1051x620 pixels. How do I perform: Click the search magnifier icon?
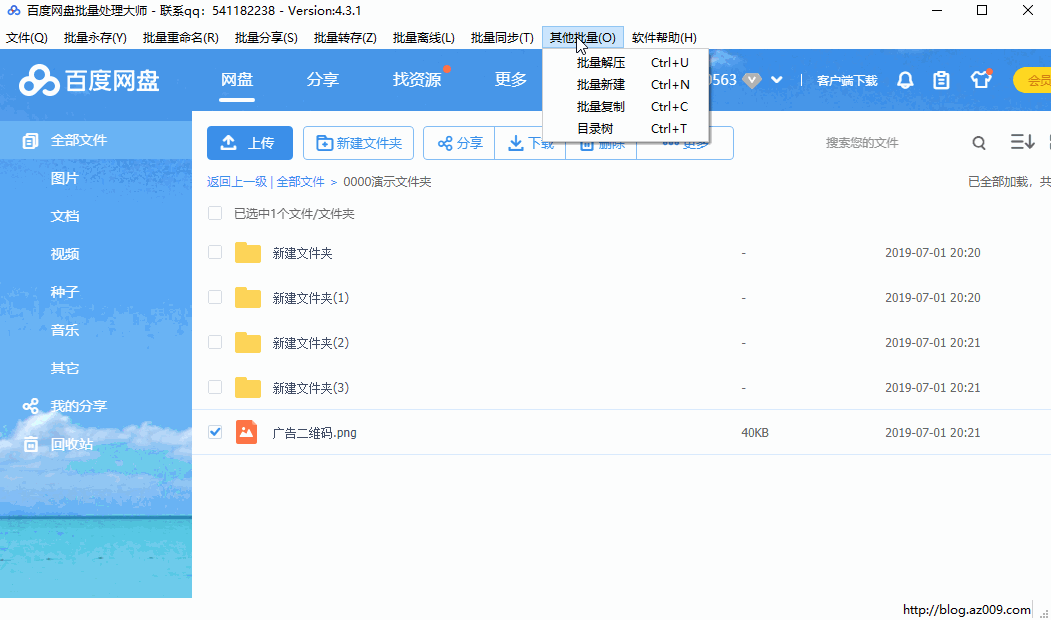coord(978,143)
